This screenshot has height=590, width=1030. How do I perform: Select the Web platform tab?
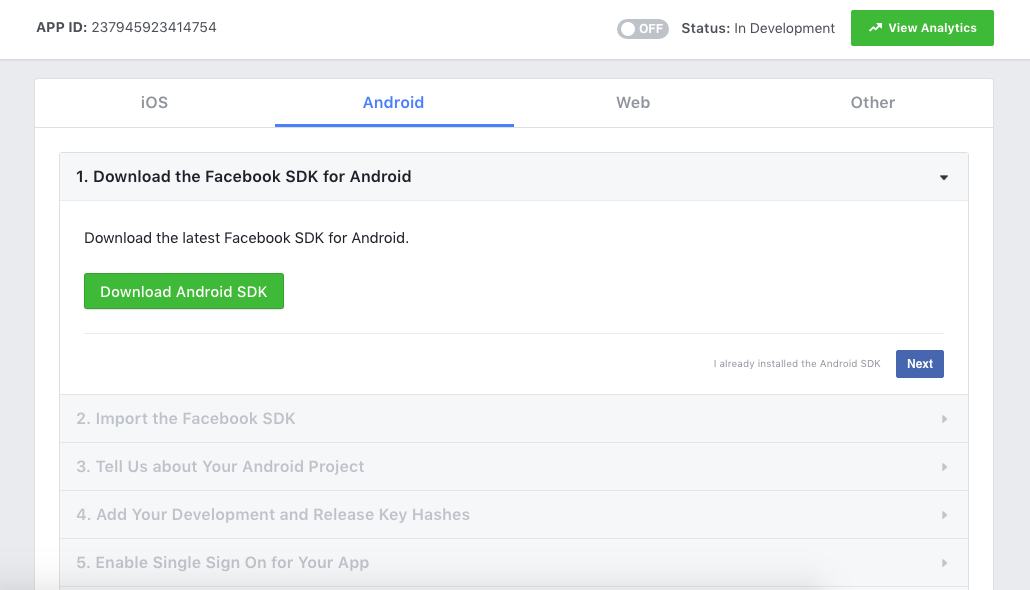point(633,102)
